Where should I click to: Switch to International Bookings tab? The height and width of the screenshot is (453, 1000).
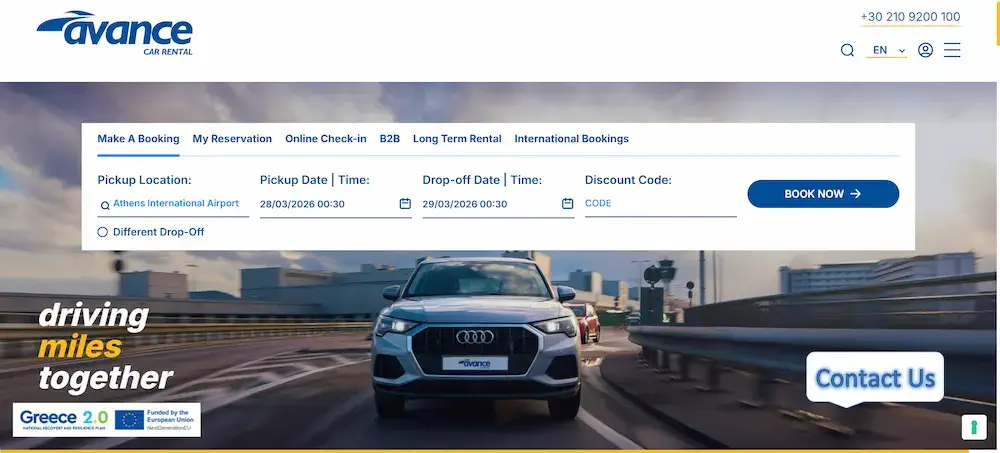pos(571,138)
